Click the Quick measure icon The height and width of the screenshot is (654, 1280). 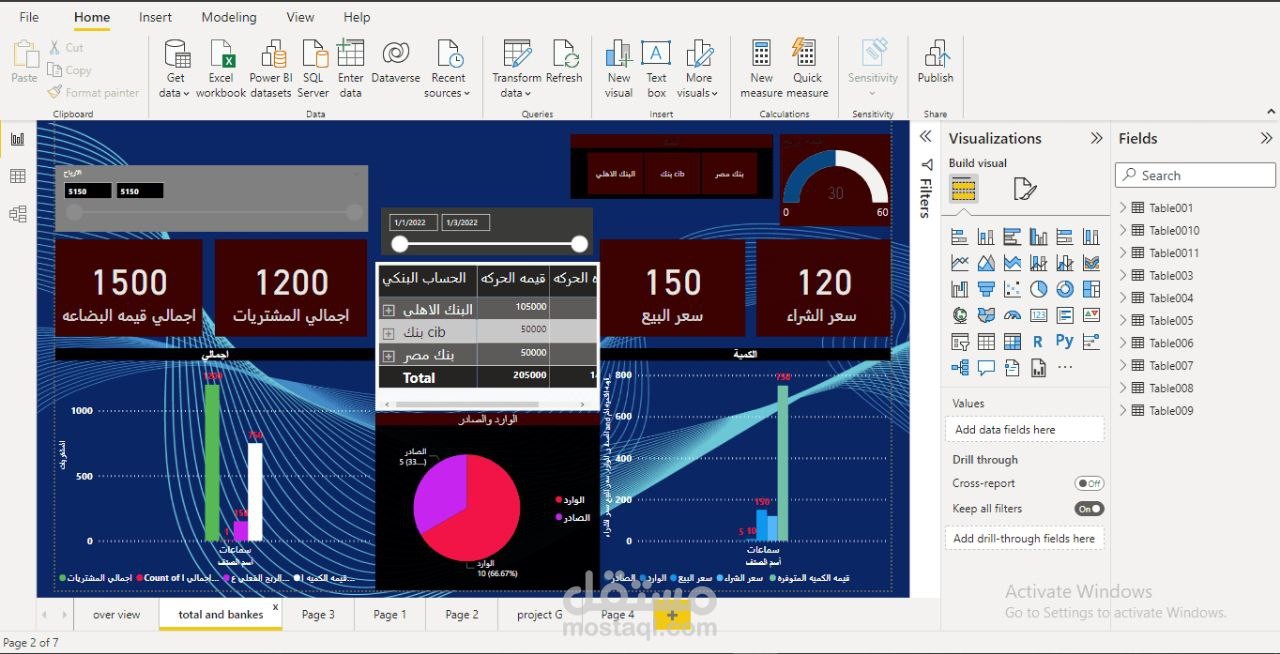coord(806,56)
